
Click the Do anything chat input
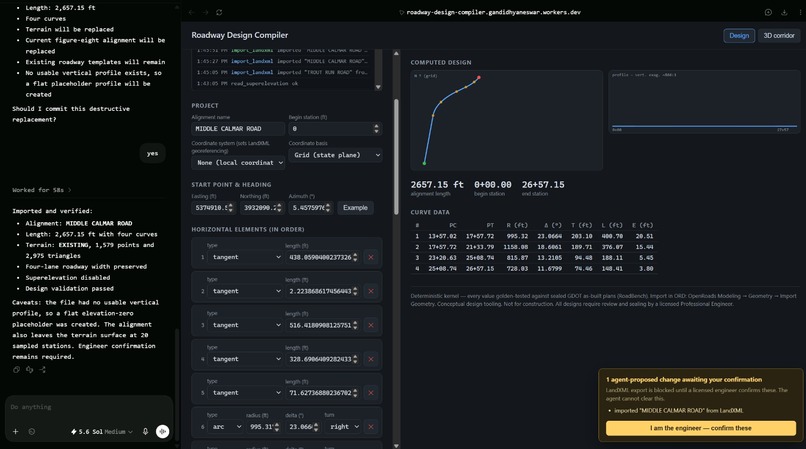pos(88,407)
